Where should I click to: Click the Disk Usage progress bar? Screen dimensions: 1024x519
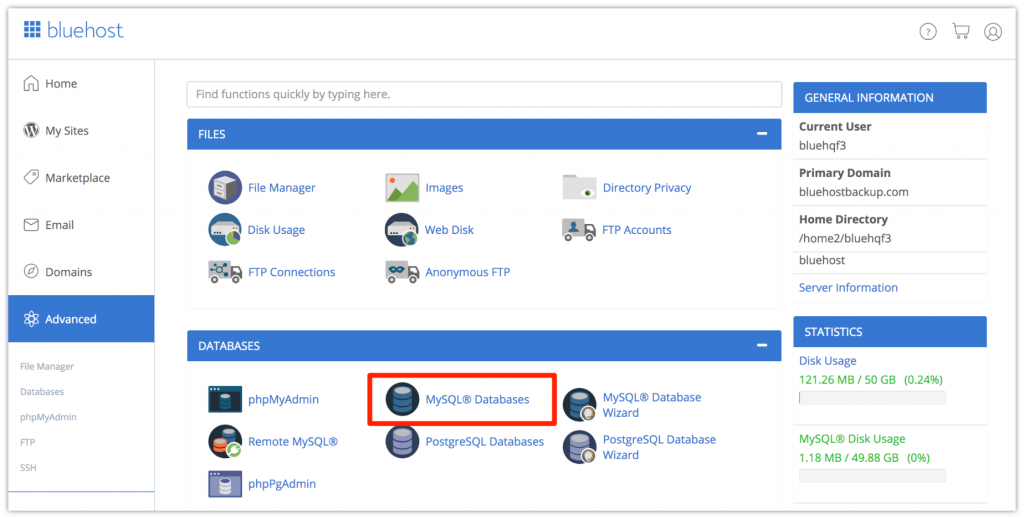coord(872,398)
